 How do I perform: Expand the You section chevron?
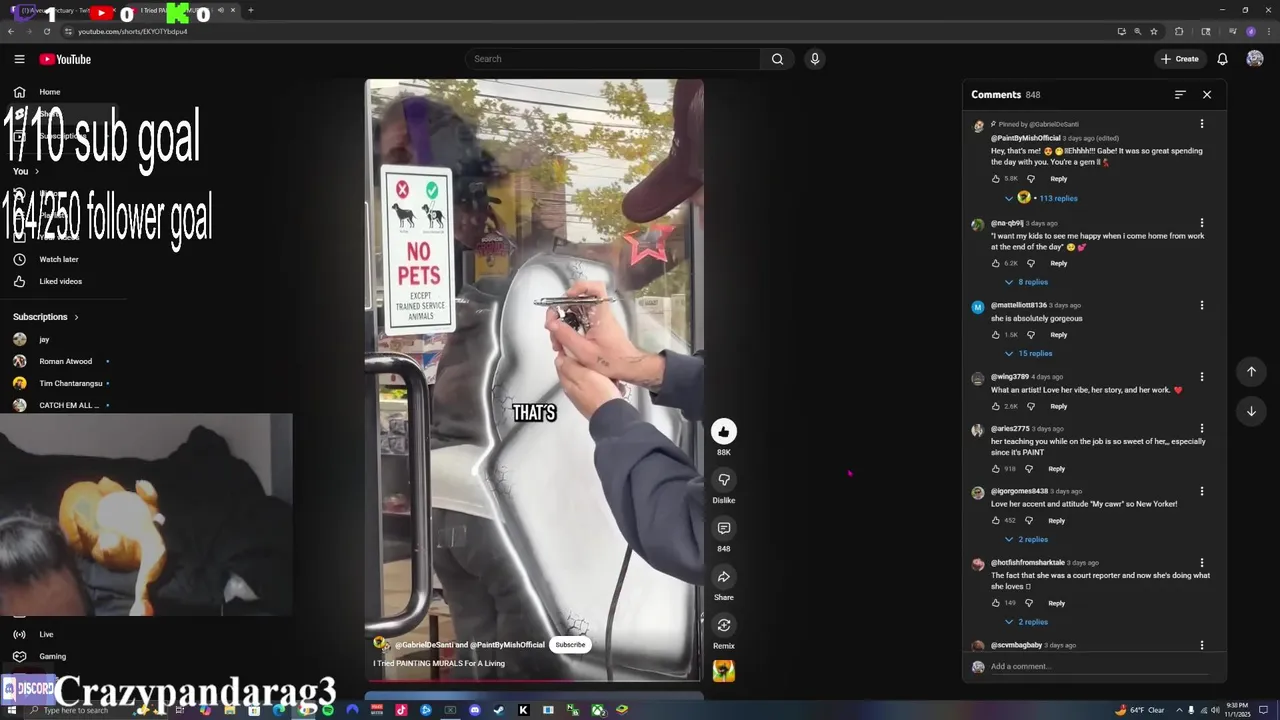tap(37, 171)
